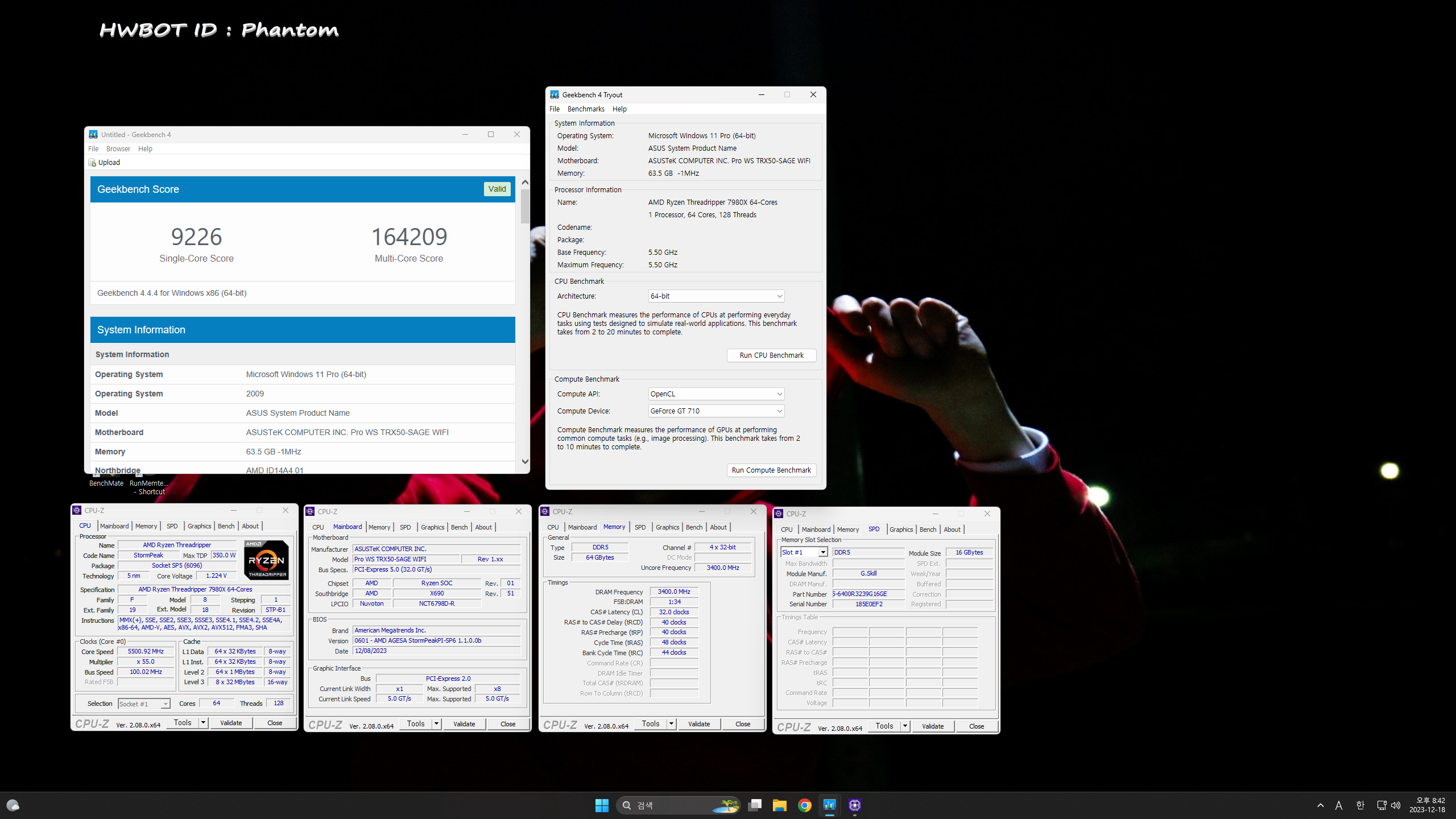Minimize the Geekbench 4 Tryout window
1456x819 pixels.
[x=761, y=95]
